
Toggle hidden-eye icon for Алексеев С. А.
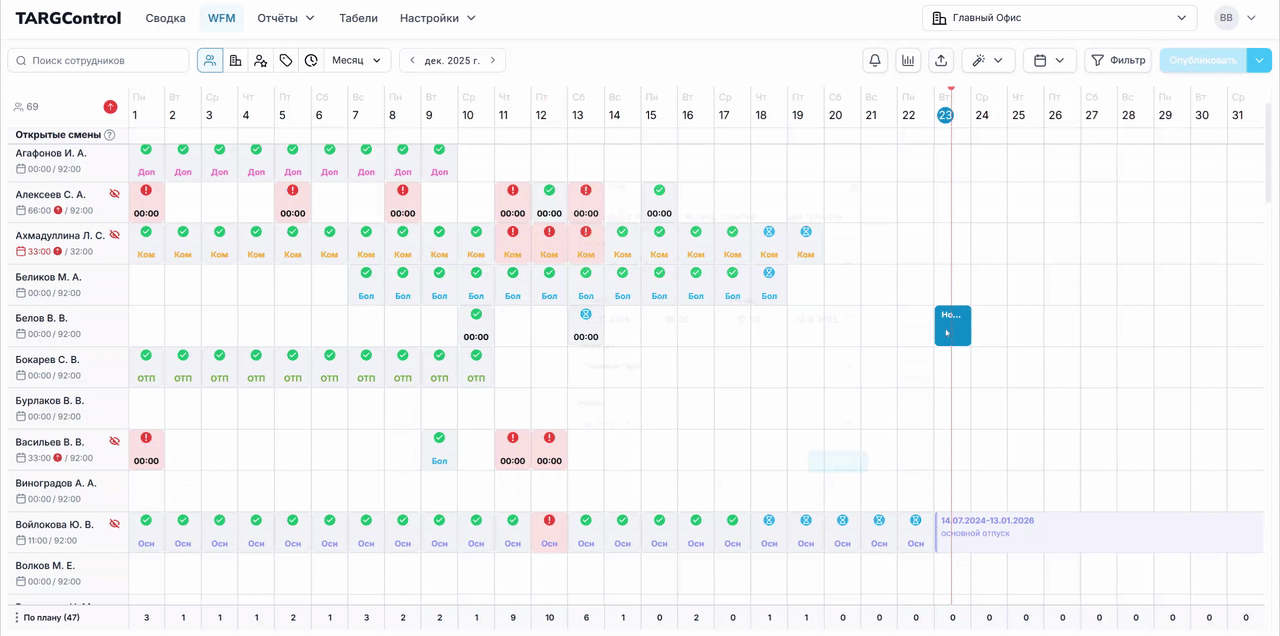pos(114,194)
